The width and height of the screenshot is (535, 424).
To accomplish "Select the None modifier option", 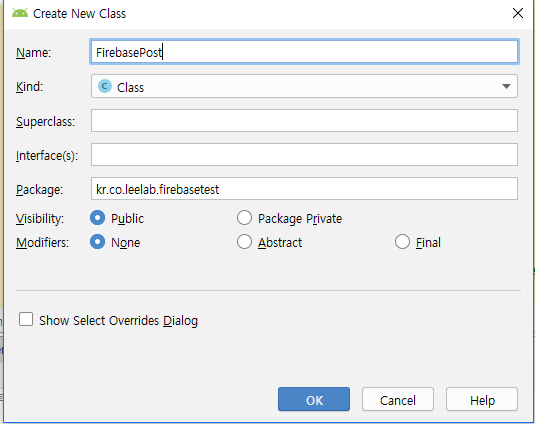I will pyautogui.click(x=98, y=242).
